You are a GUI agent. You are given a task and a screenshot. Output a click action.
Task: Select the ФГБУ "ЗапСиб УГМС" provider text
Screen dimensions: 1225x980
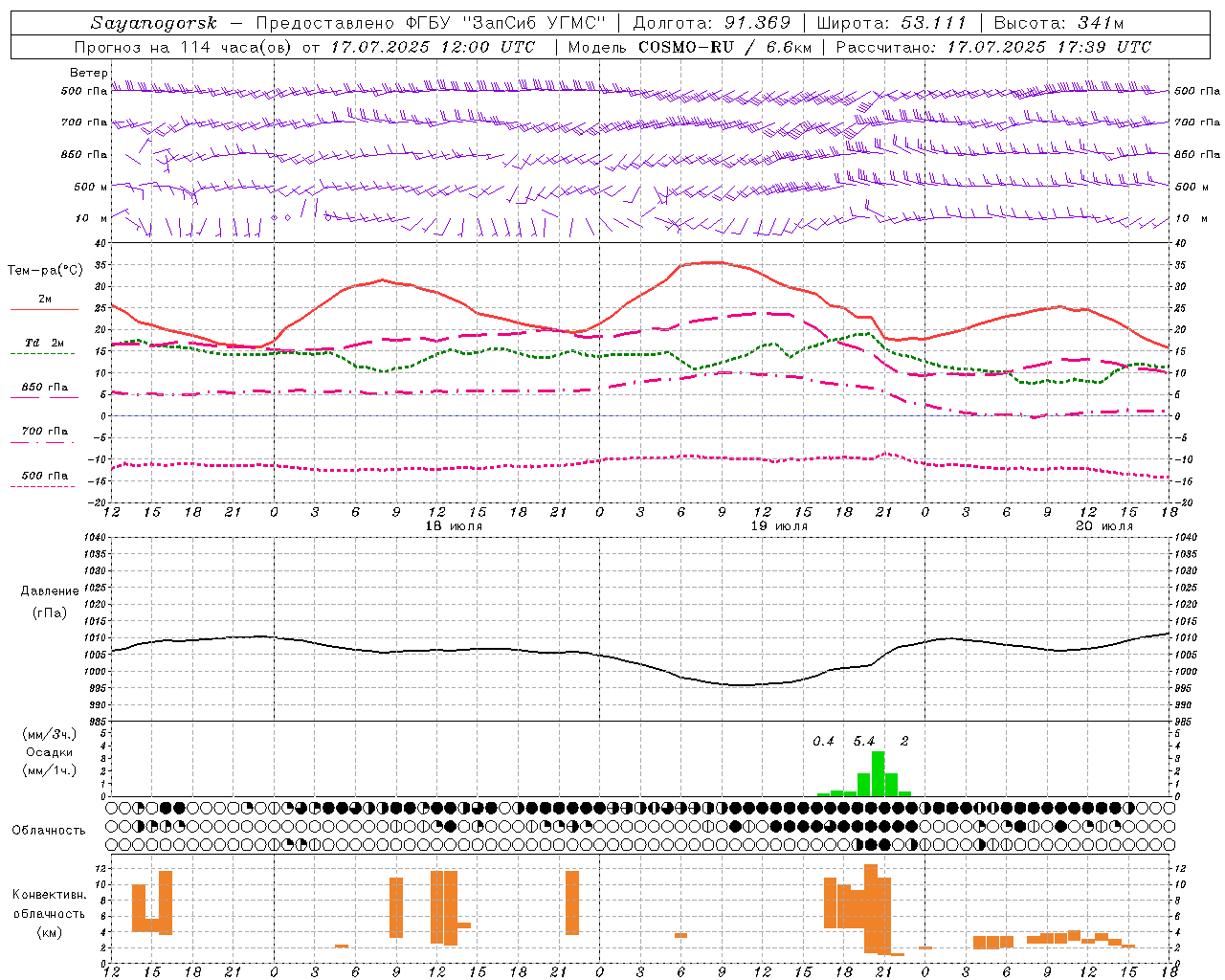[506, 23]
